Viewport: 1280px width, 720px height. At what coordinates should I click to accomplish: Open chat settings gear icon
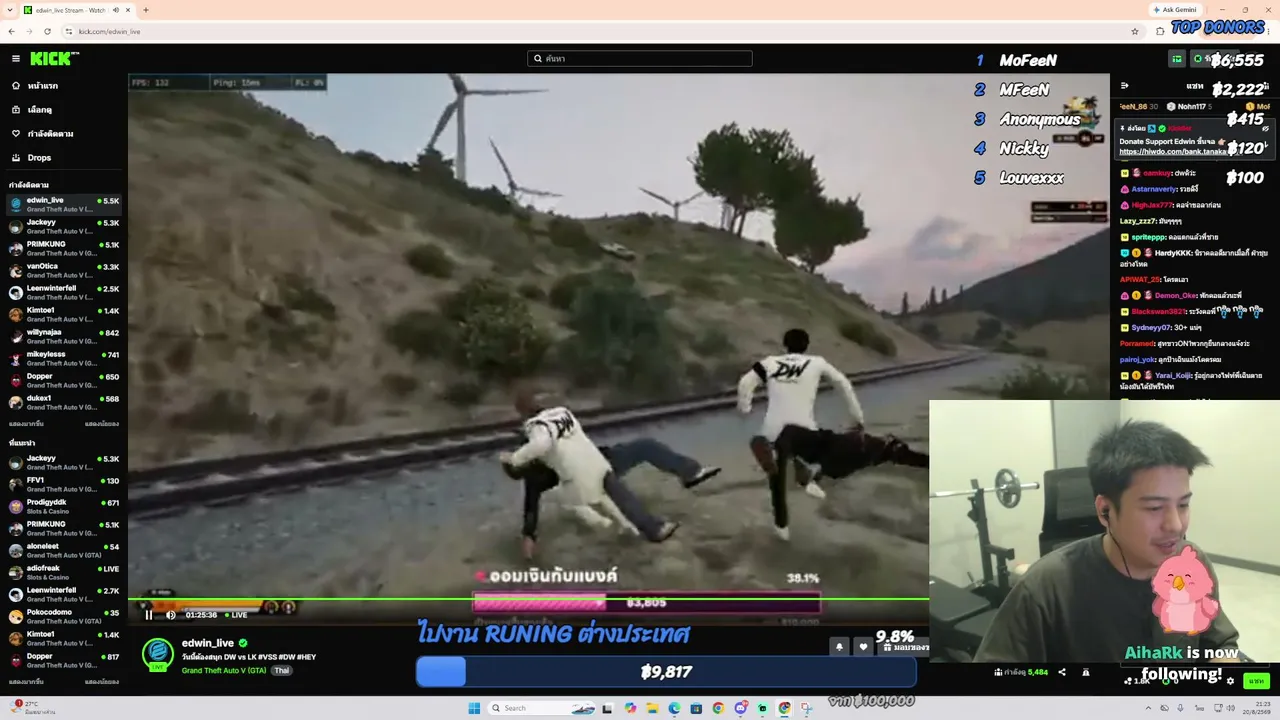pyautogui.click(x=1230, y=681)
